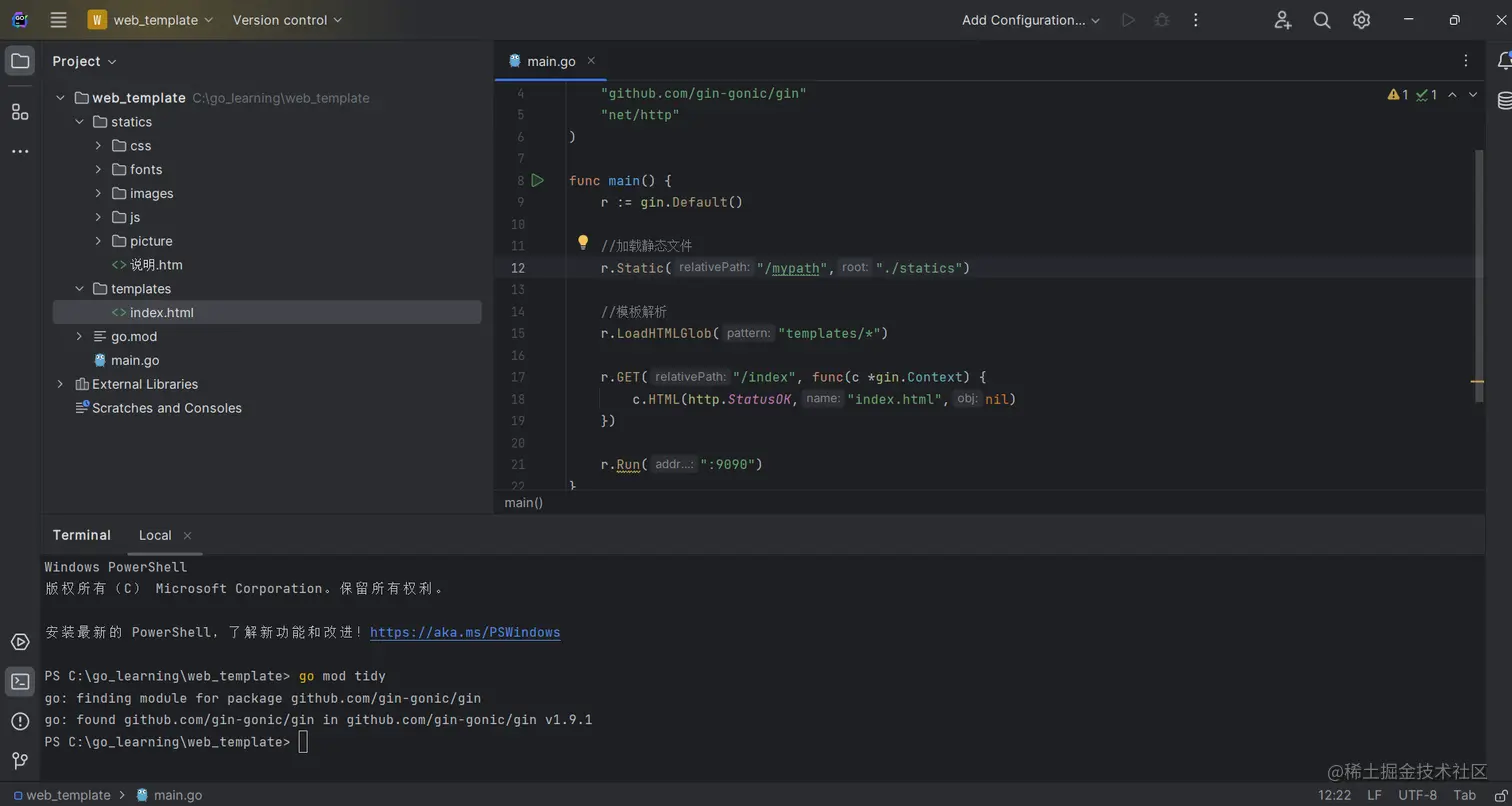
Task: Click the editor vertical scrollbar
Action: [1480, 276]
